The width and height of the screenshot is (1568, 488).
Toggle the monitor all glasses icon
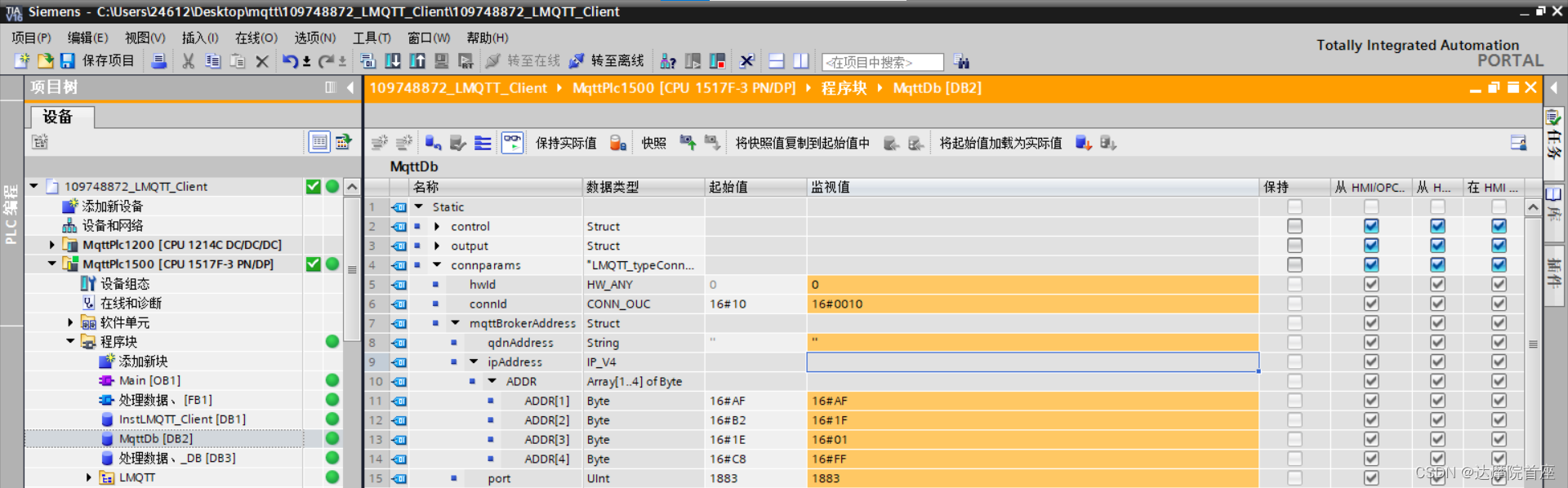click(x=512, y=143)
